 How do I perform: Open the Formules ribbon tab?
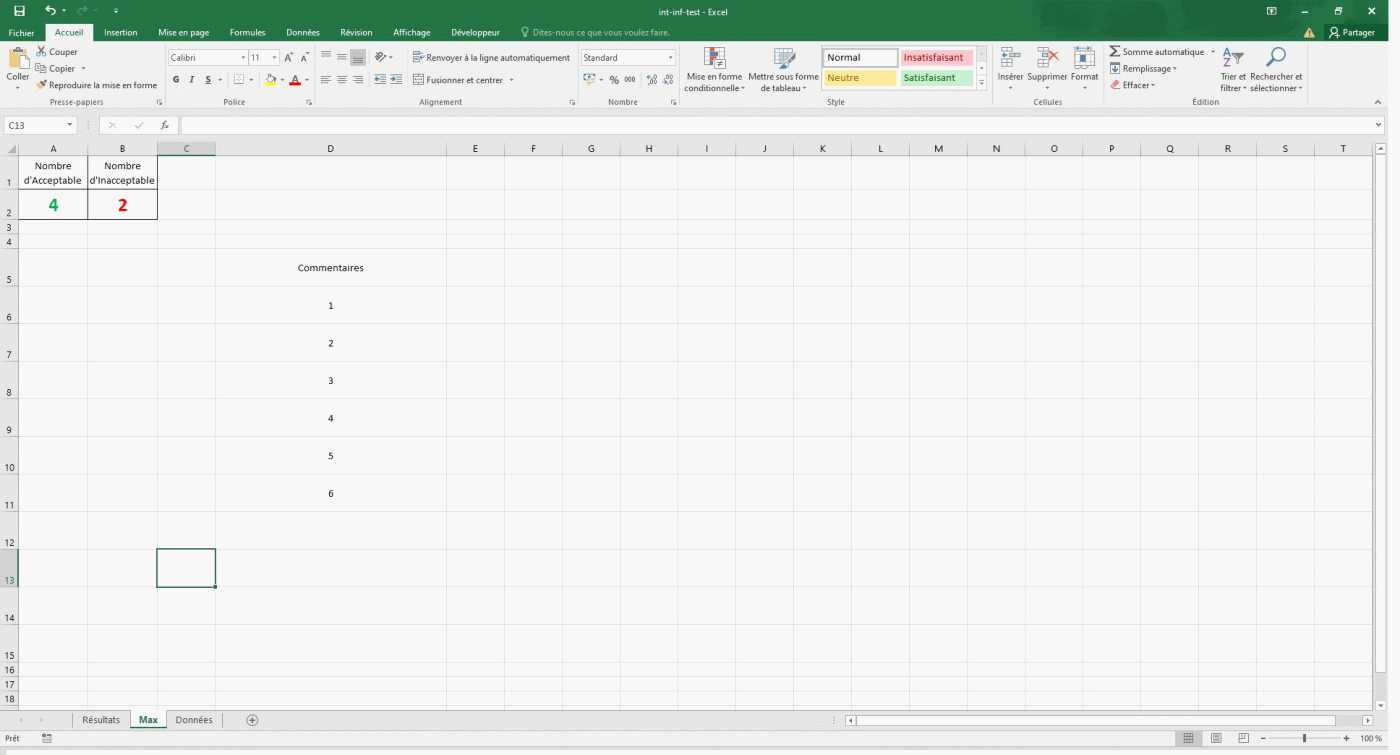pos(247,33)
